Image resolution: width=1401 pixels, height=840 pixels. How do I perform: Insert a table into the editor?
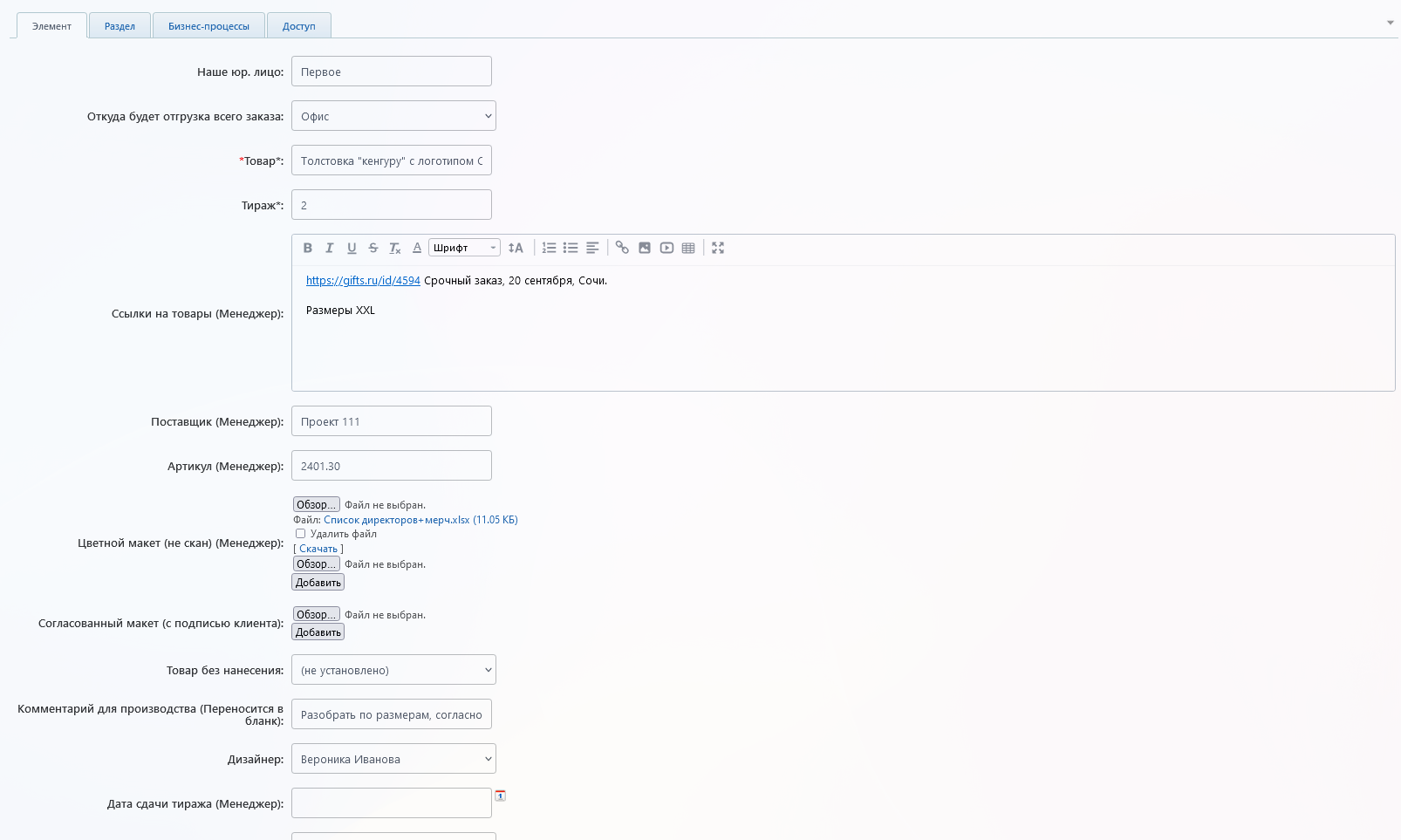(688, 248)
